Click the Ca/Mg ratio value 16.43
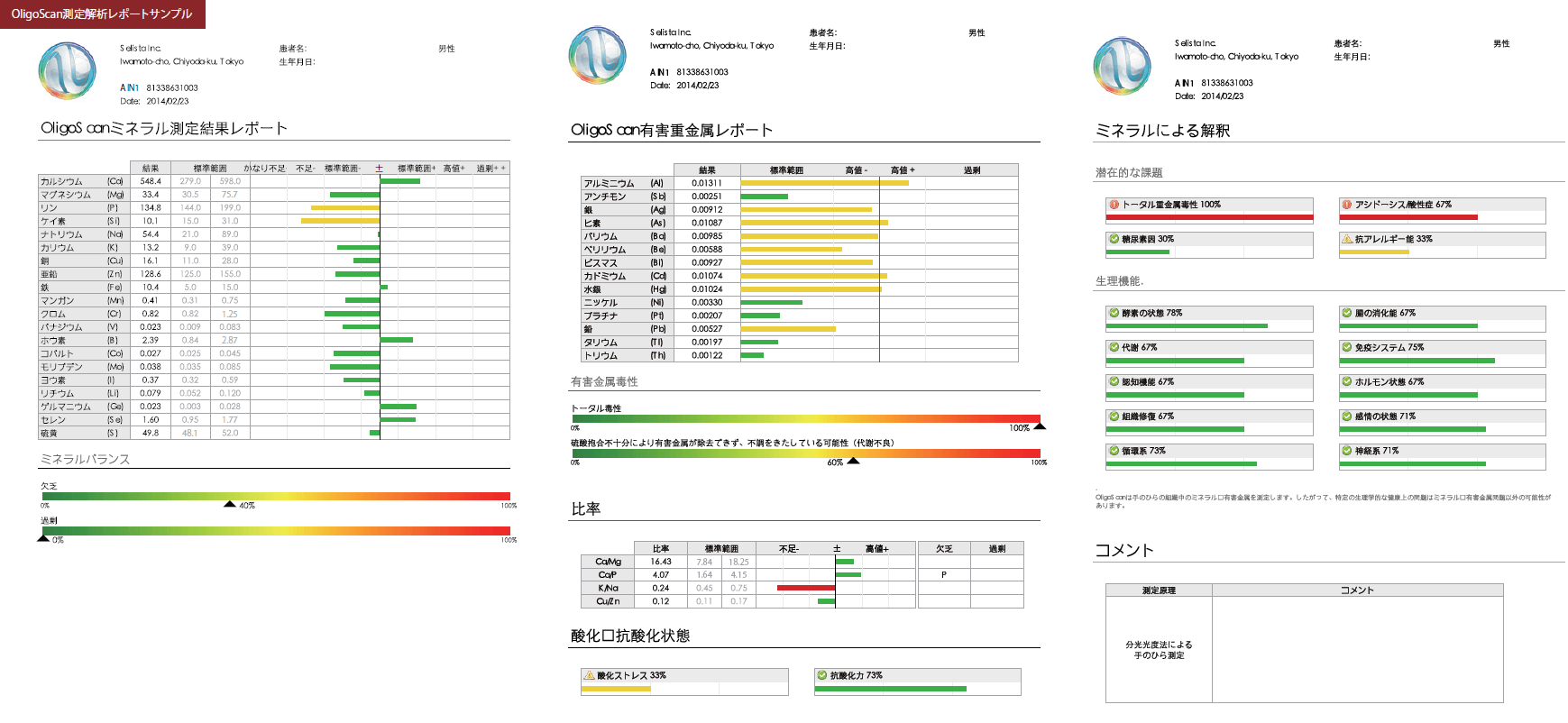The image size is (1568, 723). (x=661, y=562)
